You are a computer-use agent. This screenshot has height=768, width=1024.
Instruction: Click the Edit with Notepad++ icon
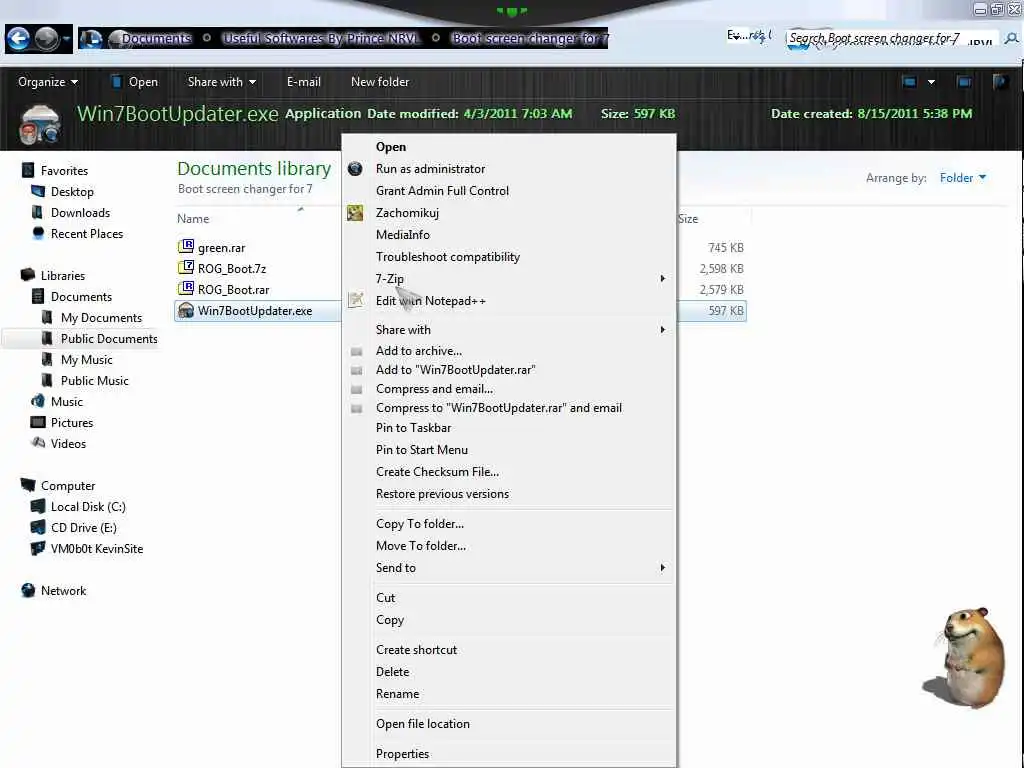(x=355, y=300)
